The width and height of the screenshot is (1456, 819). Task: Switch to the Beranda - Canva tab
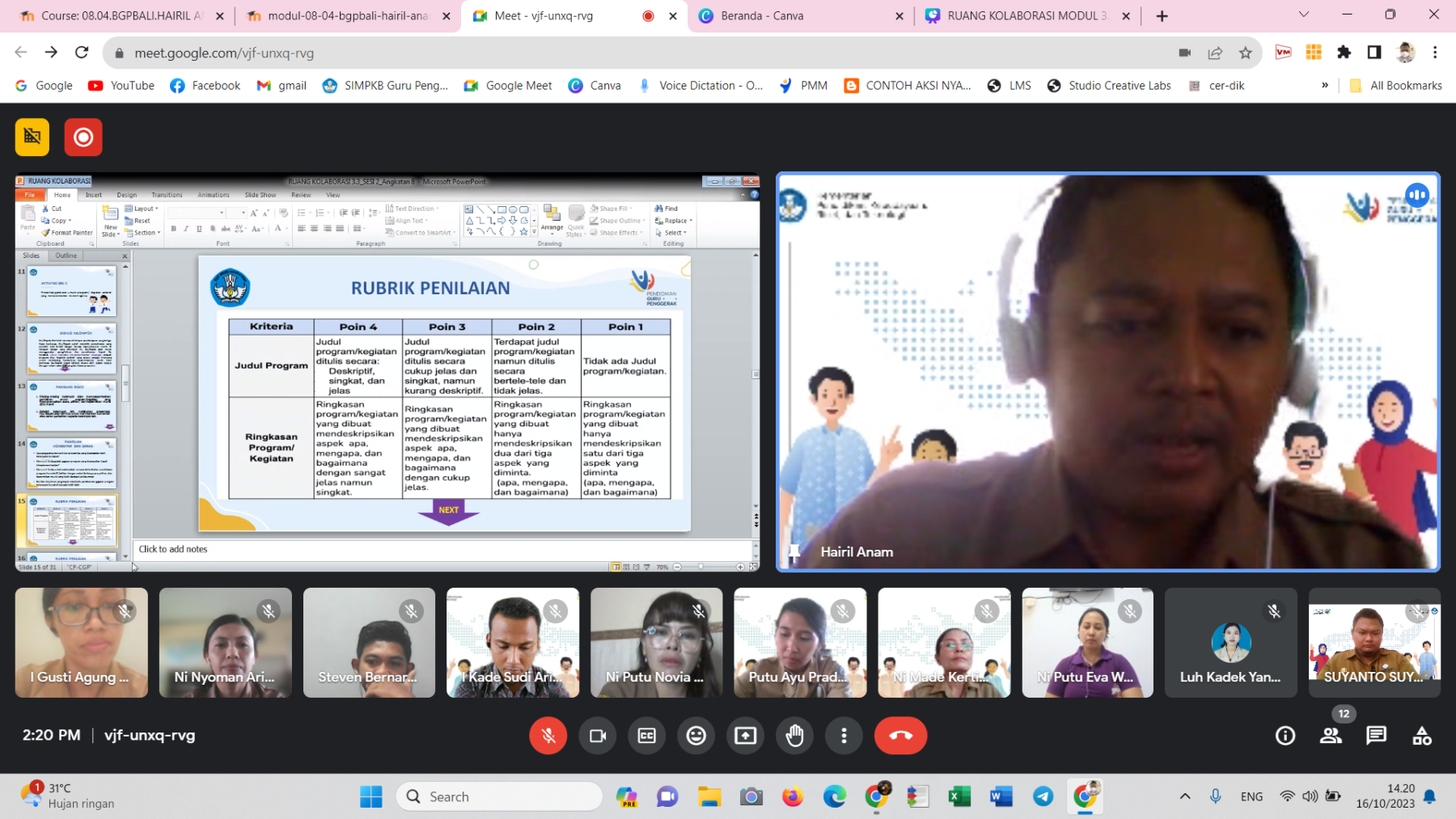(x=799, y=15)
